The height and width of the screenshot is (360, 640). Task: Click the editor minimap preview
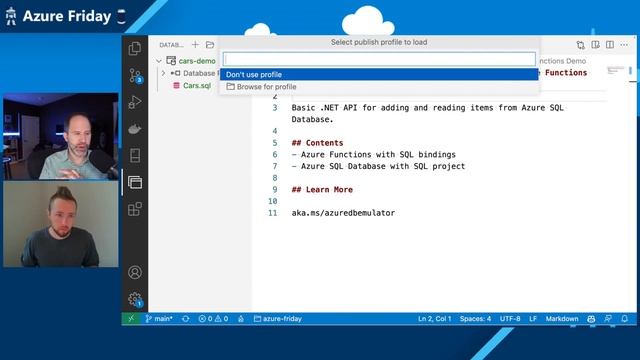click(x=616, y=71)
